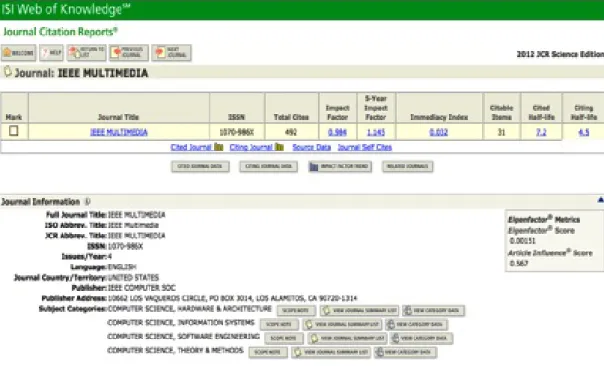View Category Data for Information Systems
Screen dimensions: 604x366
pyautogui.click(x=416, y=324)
